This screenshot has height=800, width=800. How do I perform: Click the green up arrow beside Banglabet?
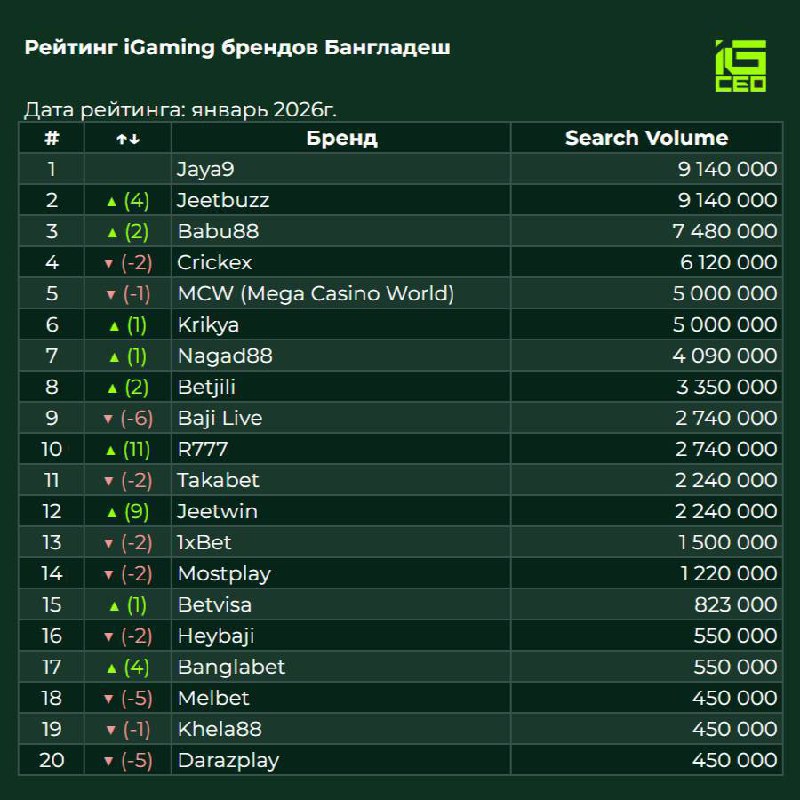tap(112, 668)
